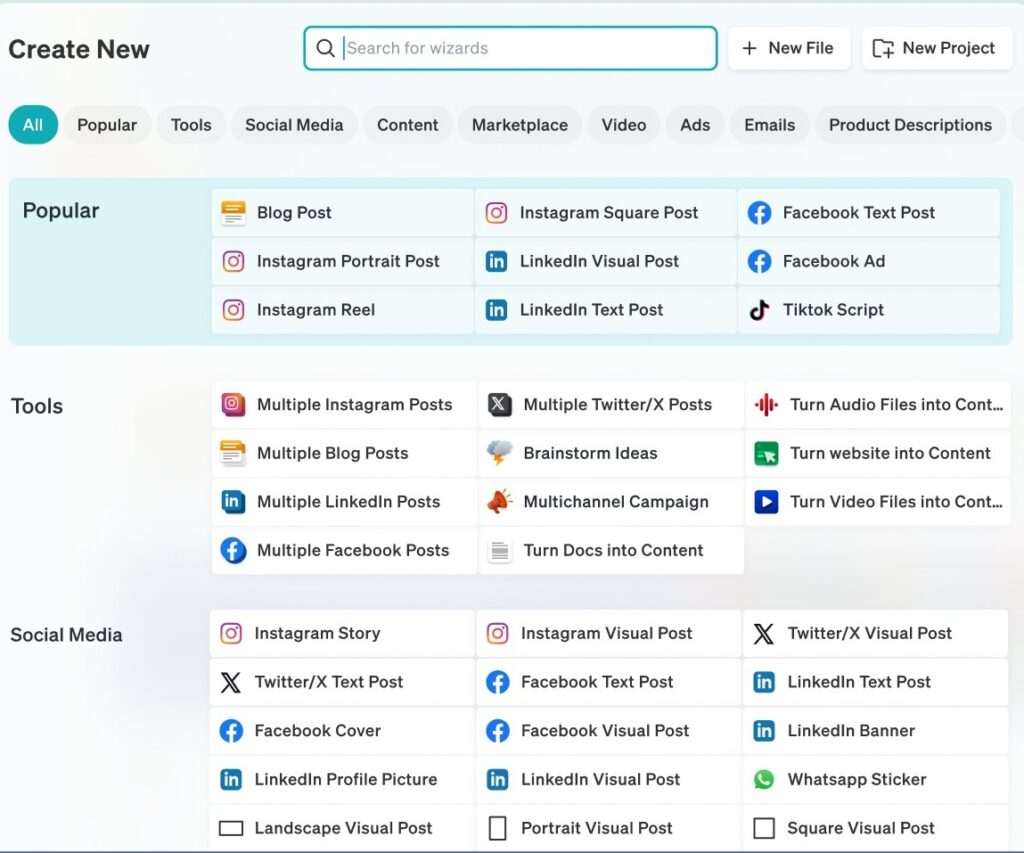The width and height of the screenshot is (1024, 853).
Task: Click green icon for Turn website into Content
Action: [766, 453]
